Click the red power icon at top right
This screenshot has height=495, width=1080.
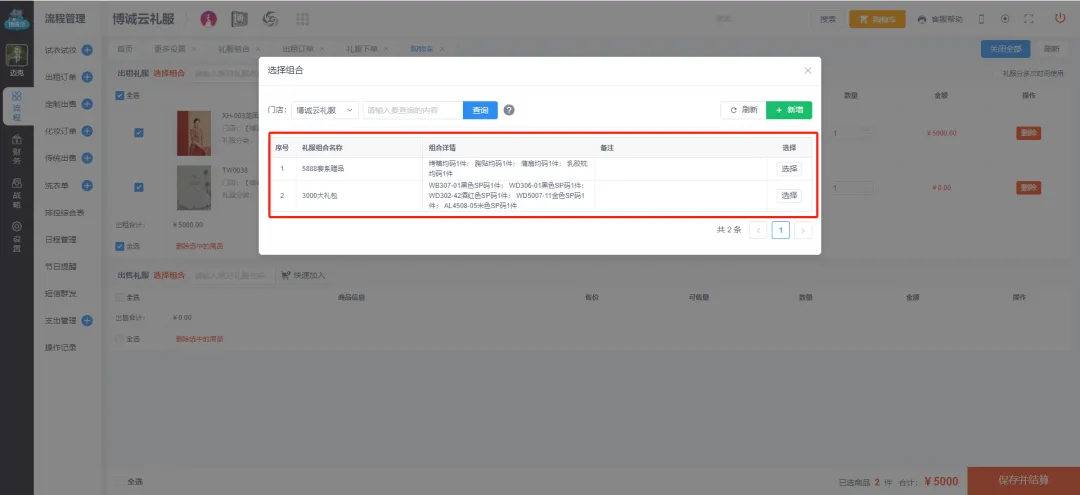[1060, 18]
